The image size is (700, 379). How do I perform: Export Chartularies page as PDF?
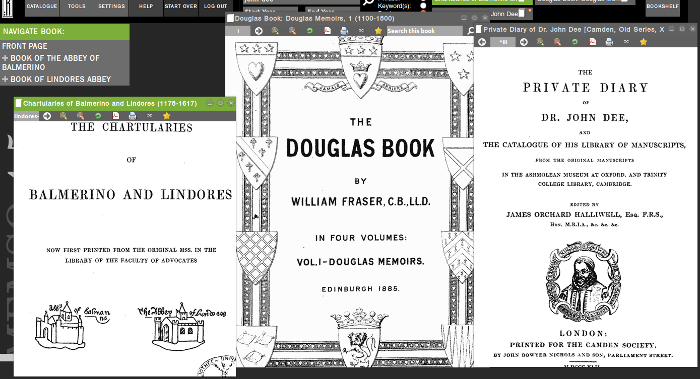[115, 116]
